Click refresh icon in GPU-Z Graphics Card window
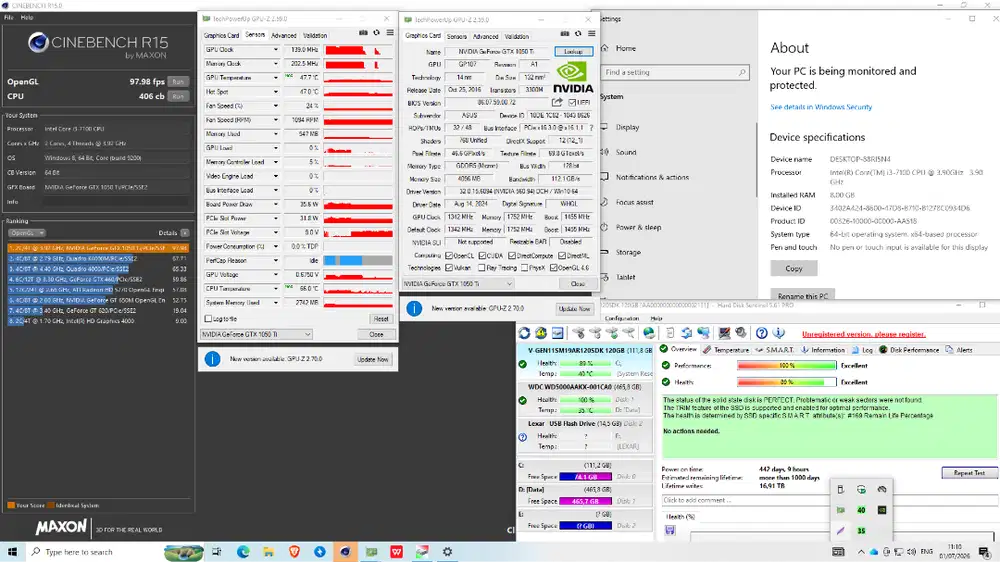Image resolution: width=1000 pixels, height=562 pixels. (578, 34)
